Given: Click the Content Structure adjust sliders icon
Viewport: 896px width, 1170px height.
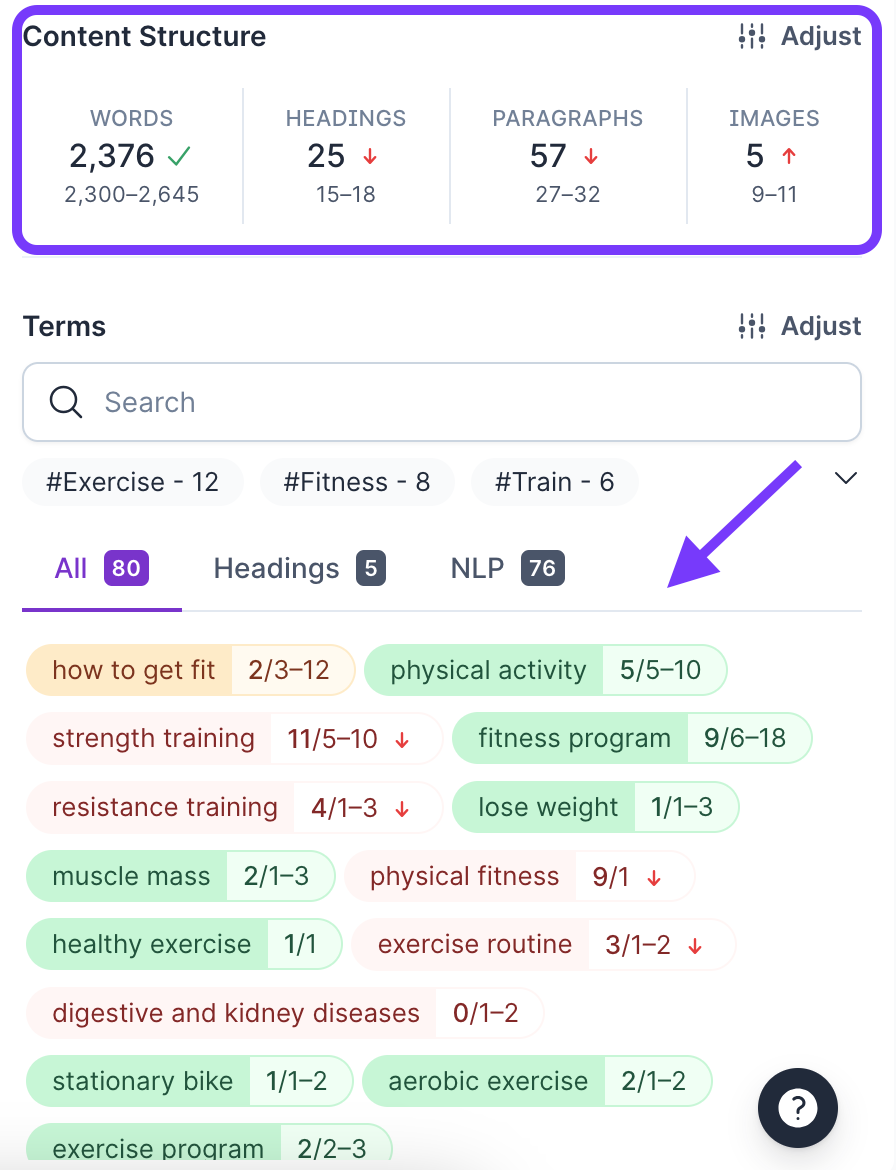Looking at the screenshot, I should point(752,37).
